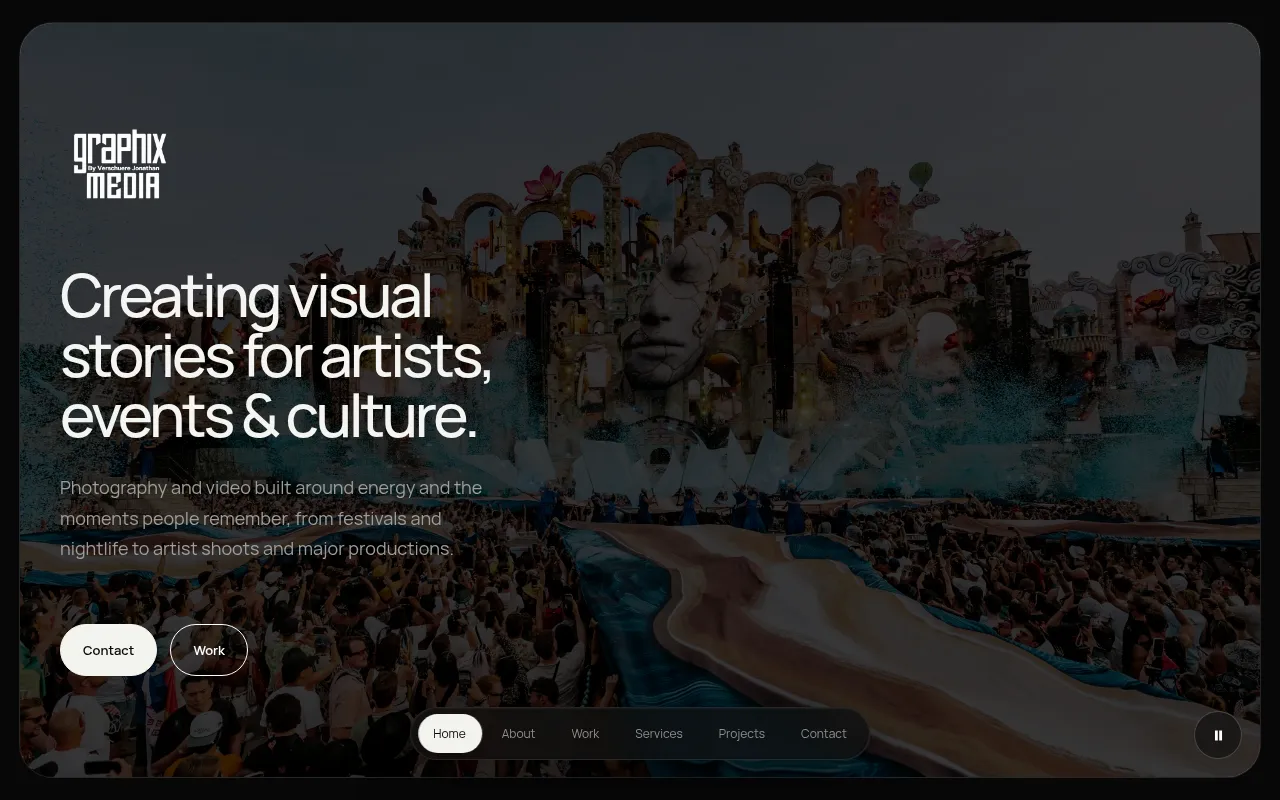Viewport: 1280px width, 800px height.
Task: Select the Home nav item
Action: (449, 733)
